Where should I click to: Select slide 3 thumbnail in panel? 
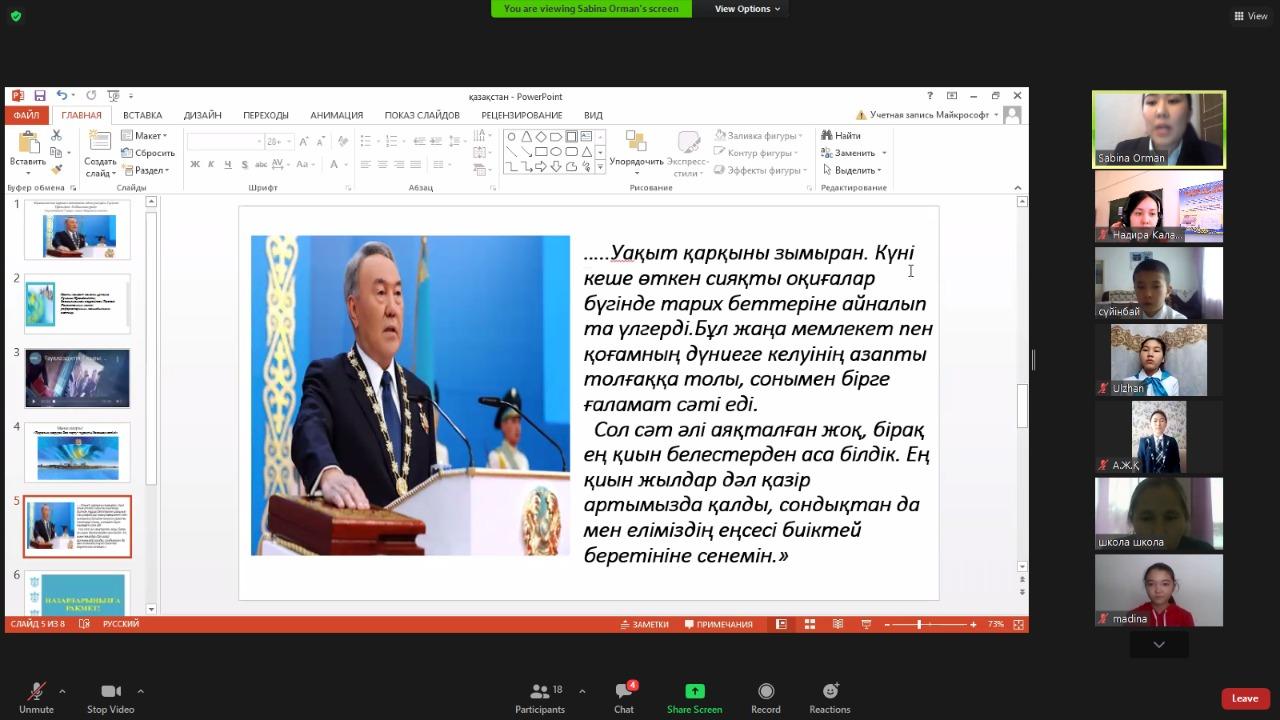(77, 378)
